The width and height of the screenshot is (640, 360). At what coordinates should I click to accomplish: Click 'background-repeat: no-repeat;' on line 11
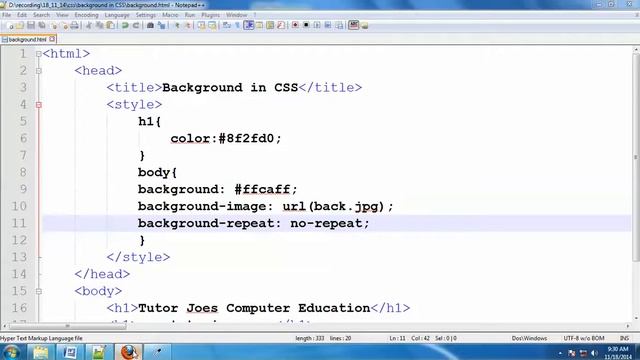[x=253, y=223]
